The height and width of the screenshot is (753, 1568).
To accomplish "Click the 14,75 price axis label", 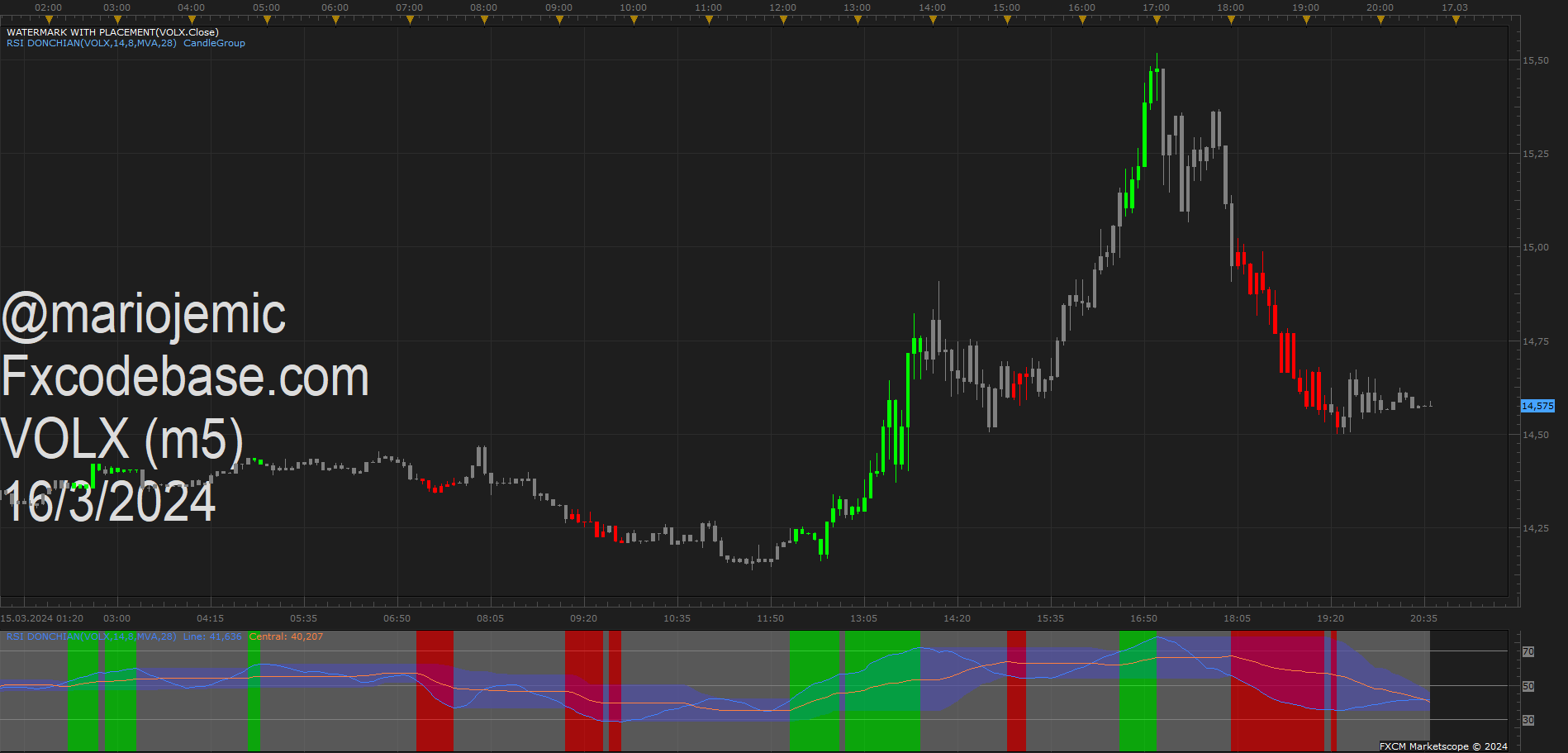I will tap(1536, 341).
